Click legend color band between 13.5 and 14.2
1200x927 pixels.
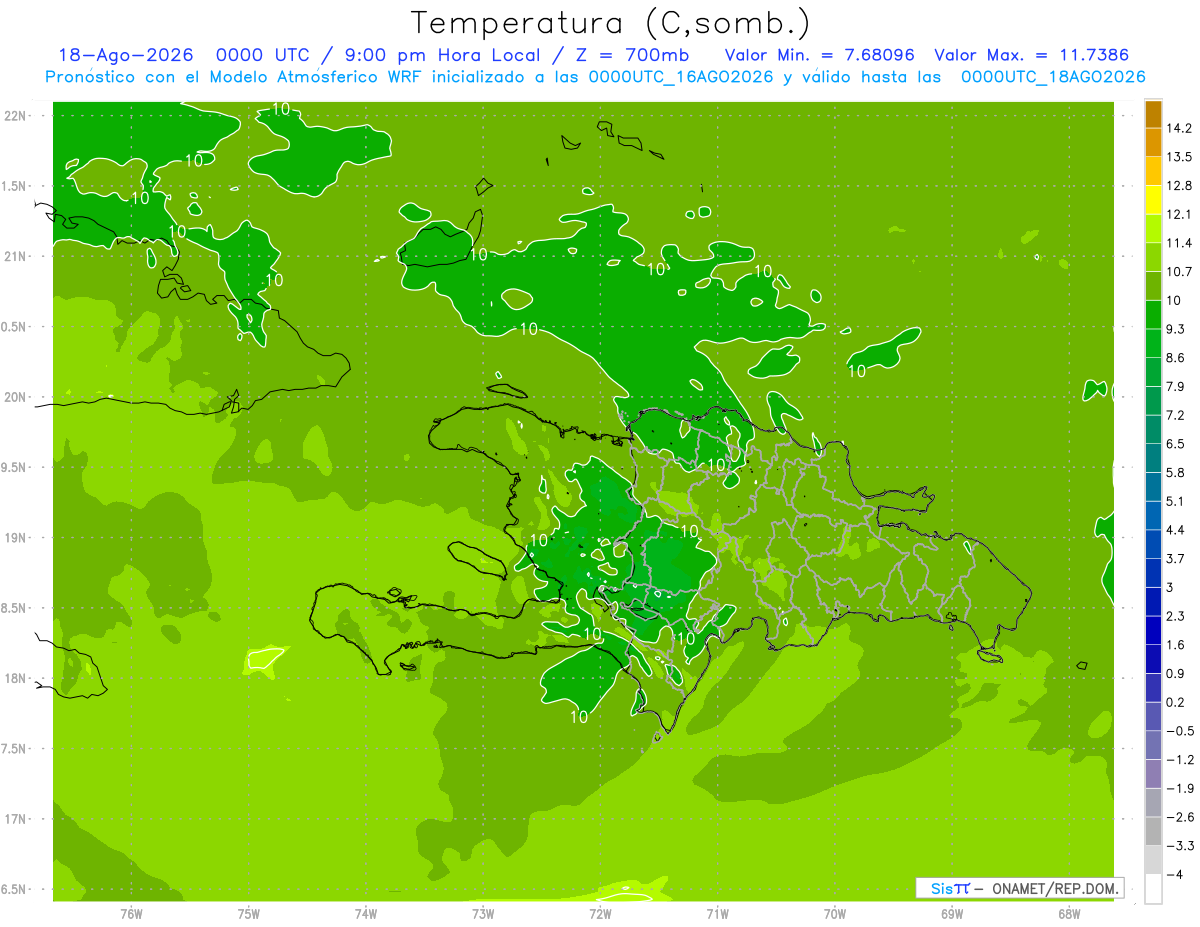tap(1153, 142)
